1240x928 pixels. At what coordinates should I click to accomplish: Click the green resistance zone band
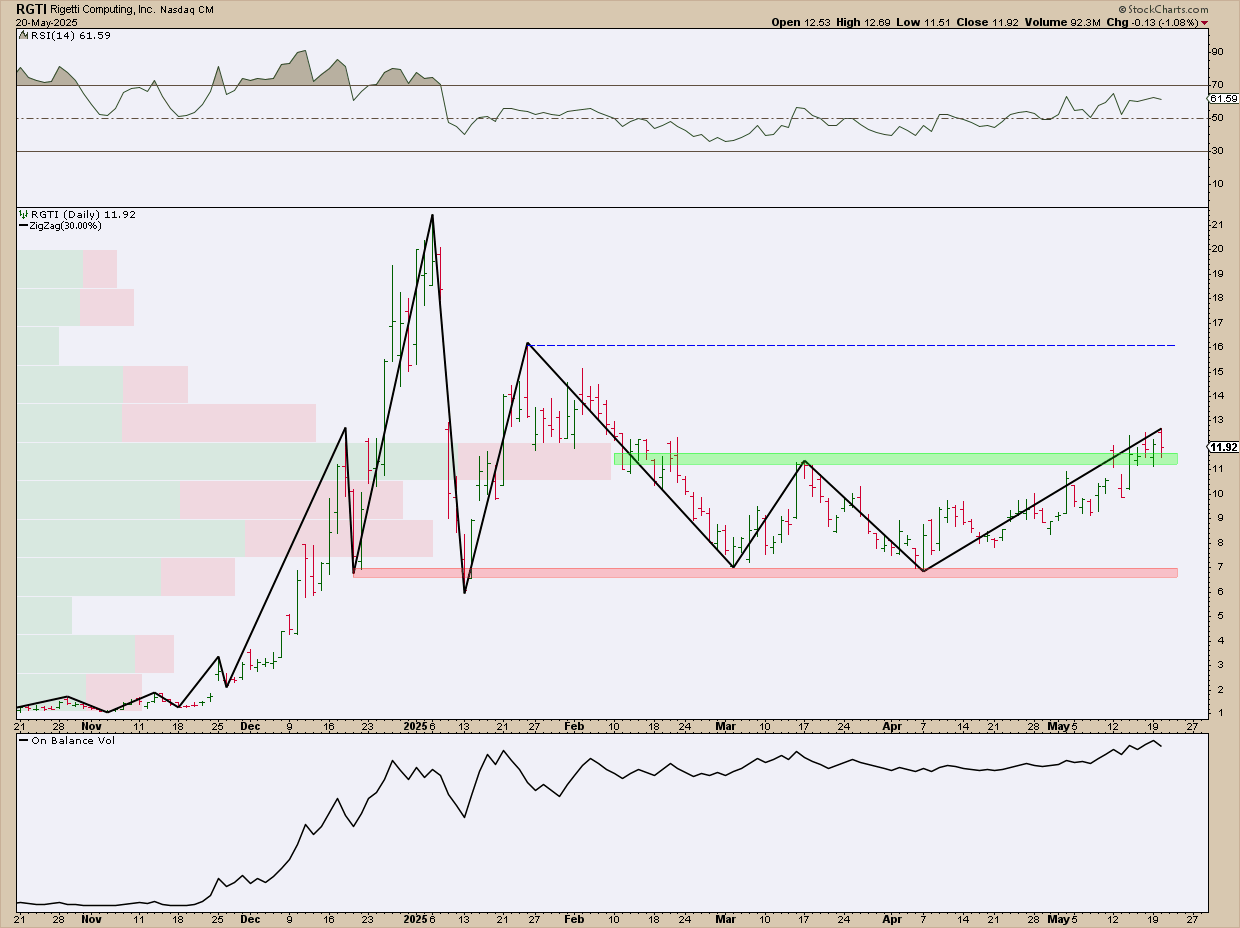[895, 459]
